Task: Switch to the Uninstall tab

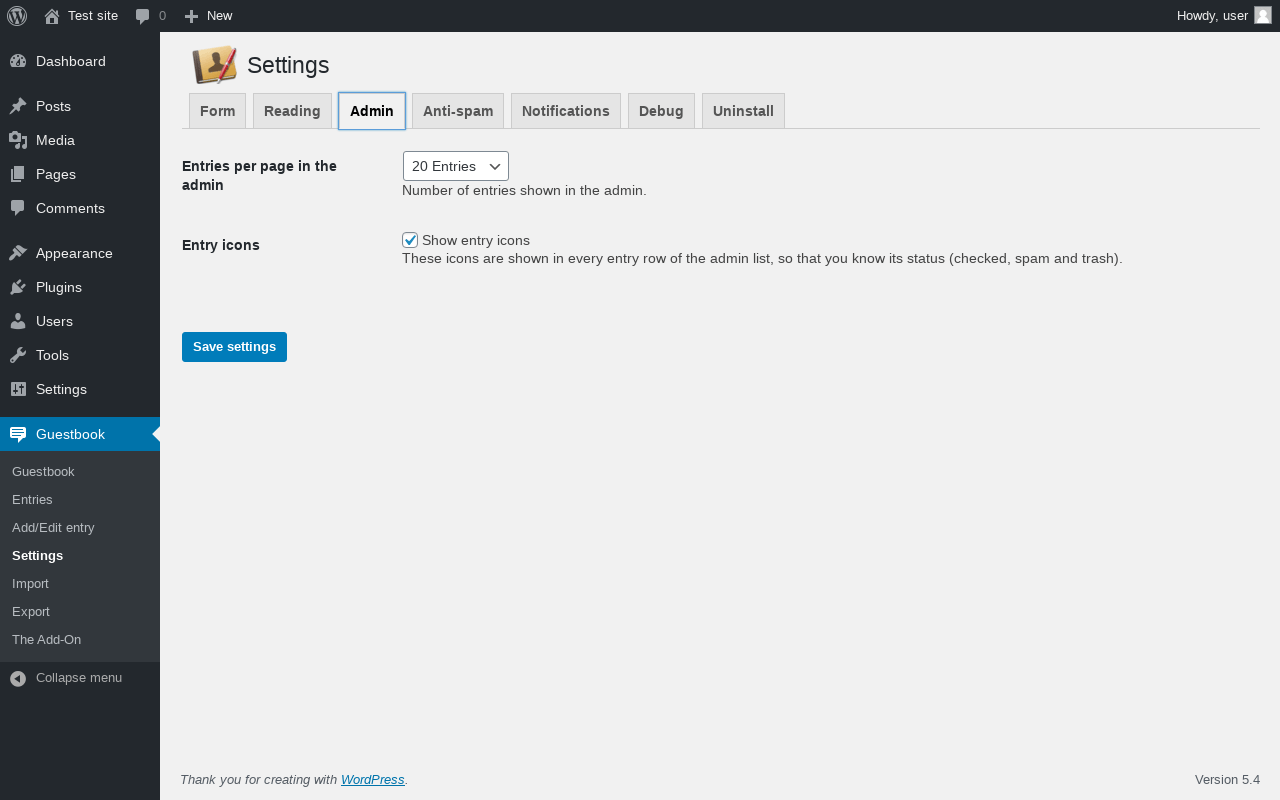Action: (743, 111)
